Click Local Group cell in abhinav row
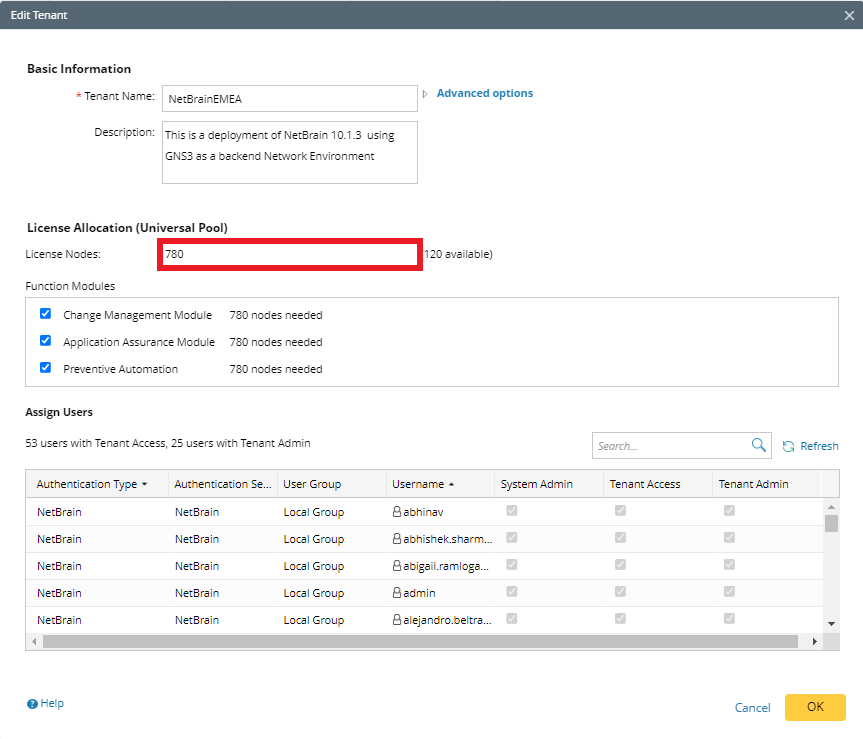863x739 pixels. (314, 512)
